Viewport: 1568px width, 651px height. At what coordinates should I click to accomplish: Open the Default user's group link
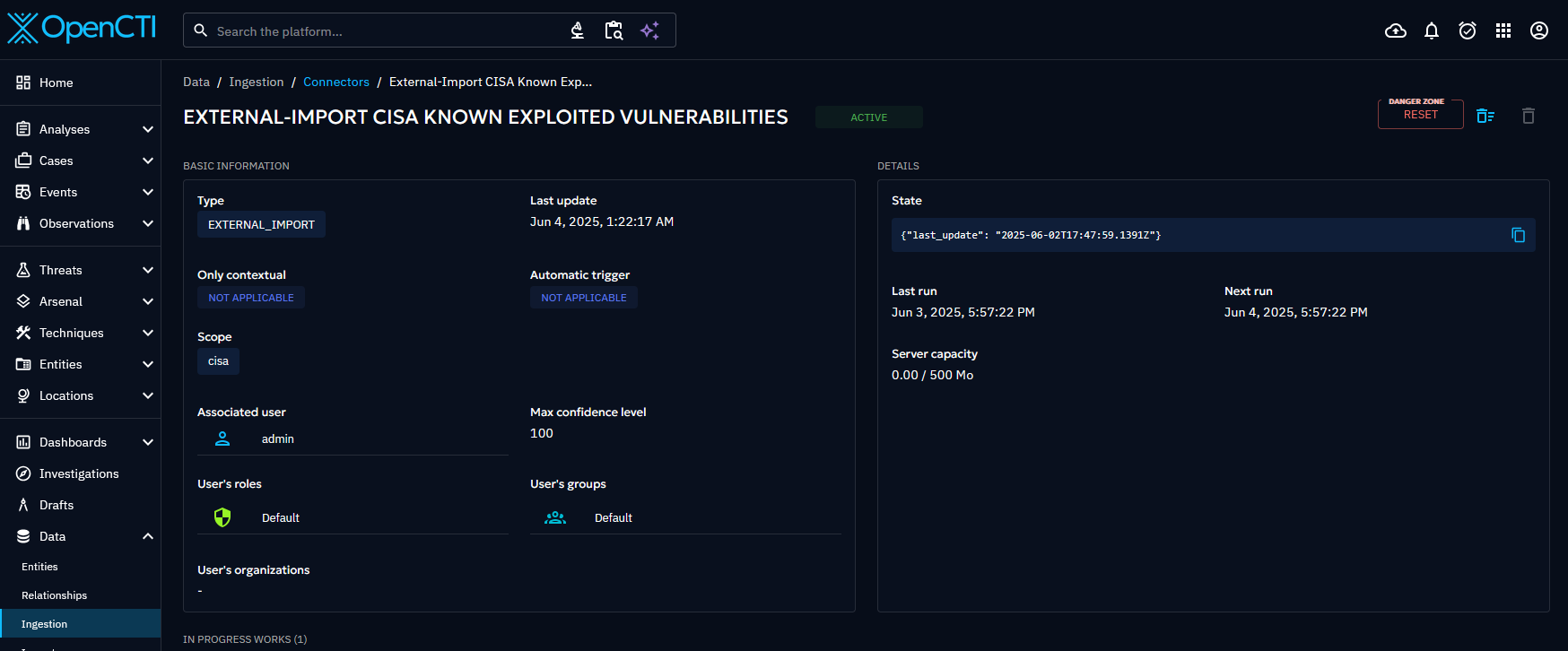tap(685, 517)
